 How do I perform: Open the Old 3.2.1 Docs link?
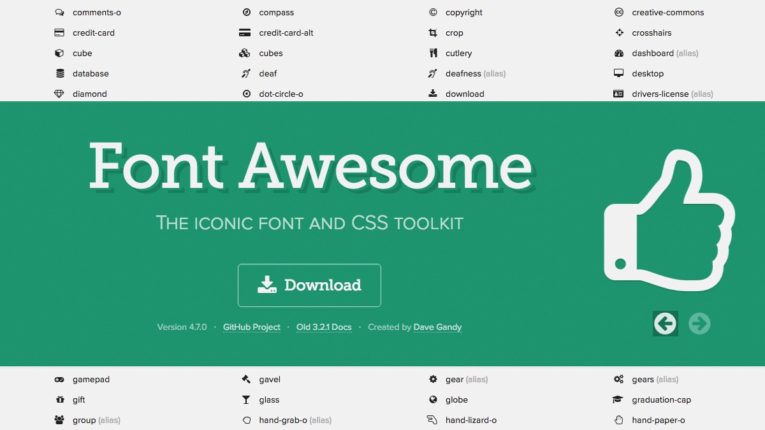click(324, 327)
